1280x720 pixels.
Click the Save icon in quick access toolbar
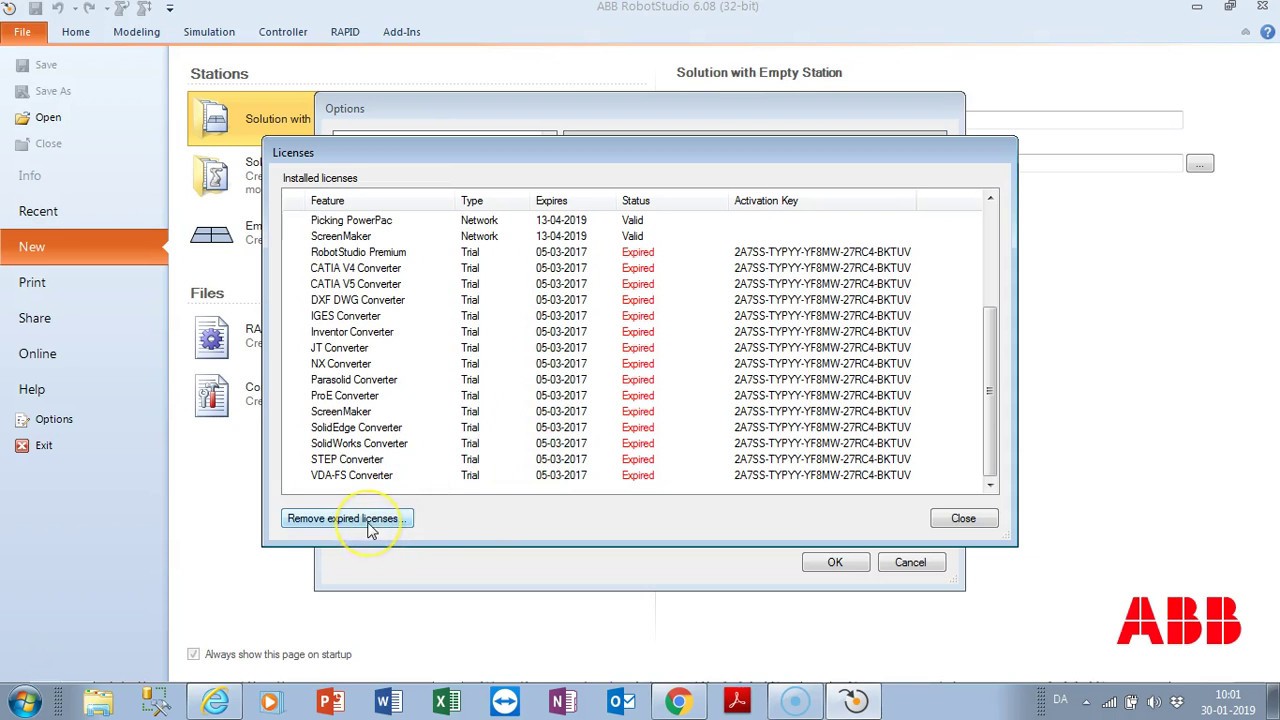(x=36, y=8)
